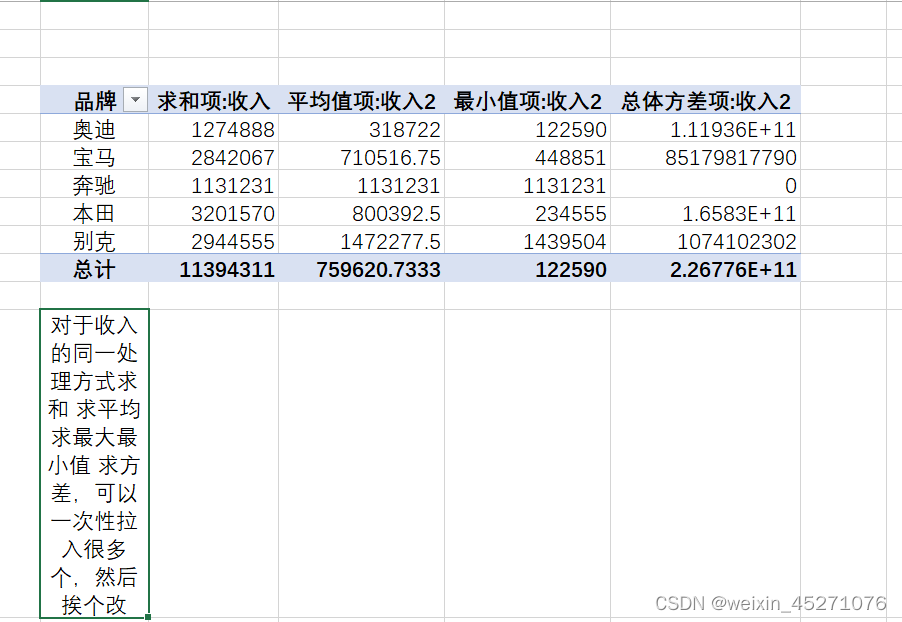This screenshot has width=902, height=622.
Task: Select 奔驰 sum cell in 求和项:收入 column
Action: pyautogui.click(x=213, y=185)
